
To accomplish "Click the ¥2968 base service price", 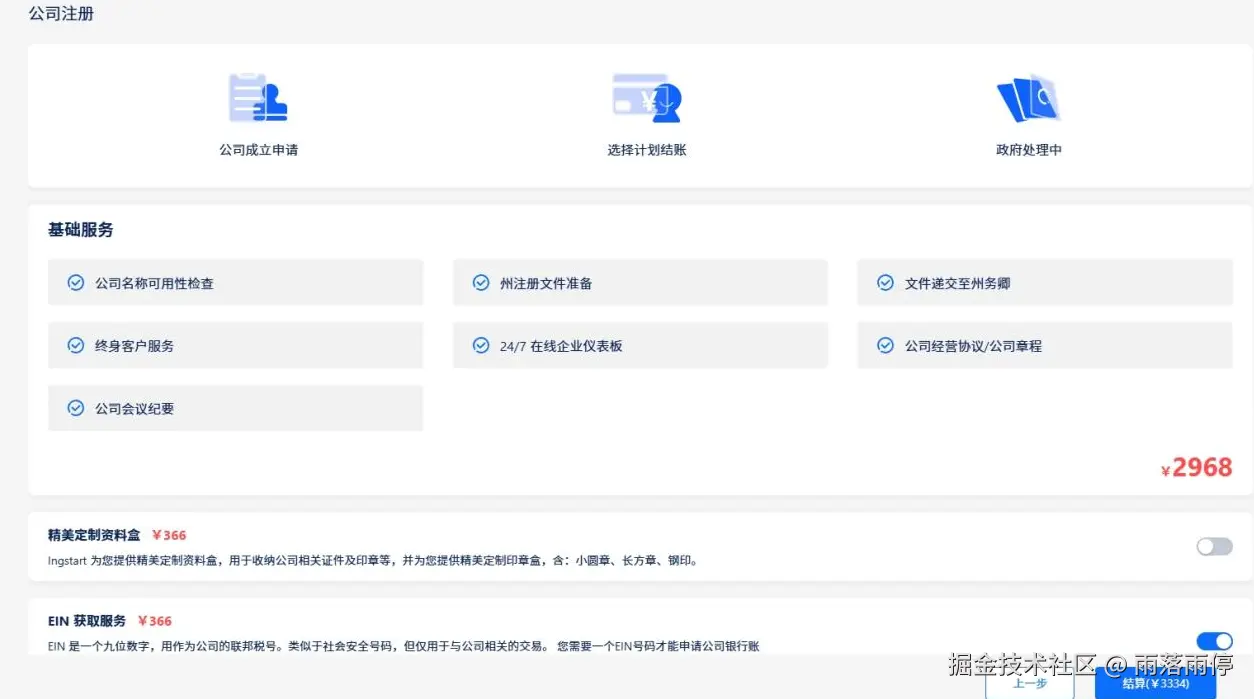I will (1196, 468).
